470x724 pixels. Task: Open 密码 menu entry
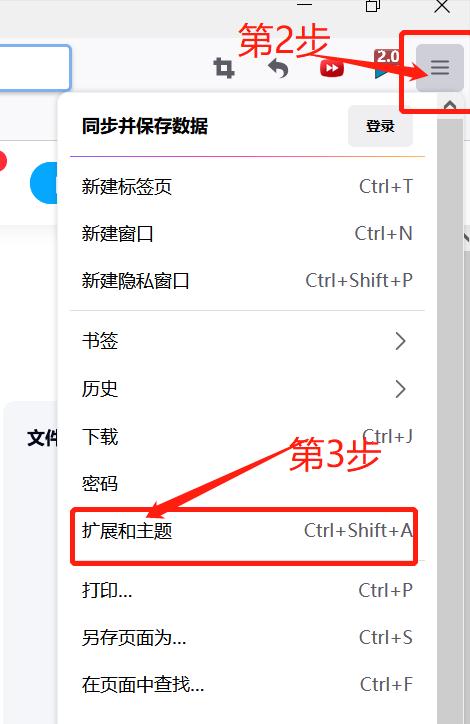click(x=247, y=484)
